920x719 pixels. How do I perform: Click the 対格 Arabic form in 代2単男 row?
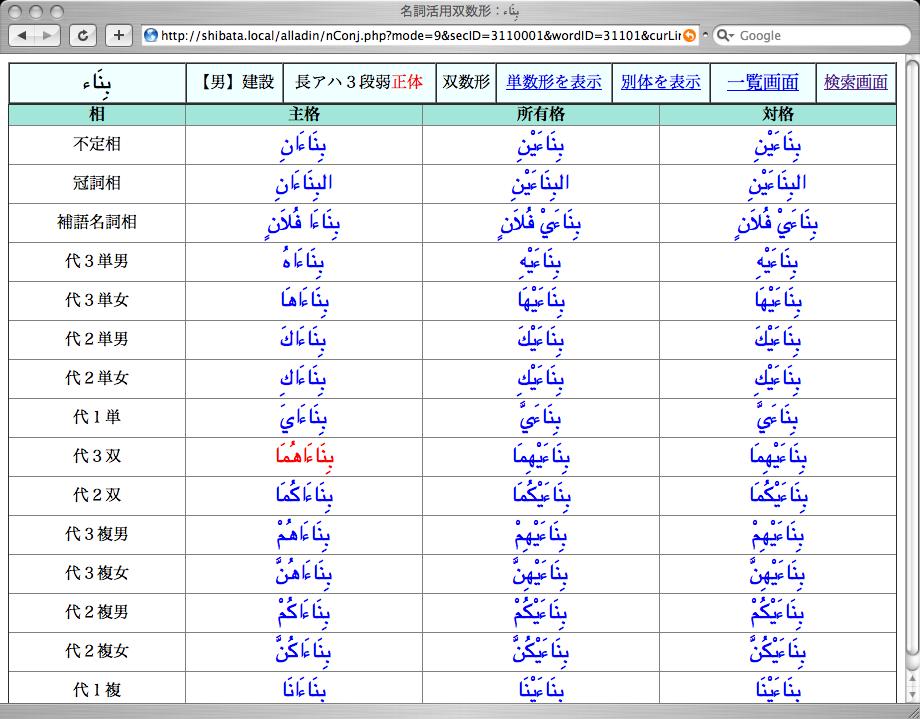tap(778, 340)
